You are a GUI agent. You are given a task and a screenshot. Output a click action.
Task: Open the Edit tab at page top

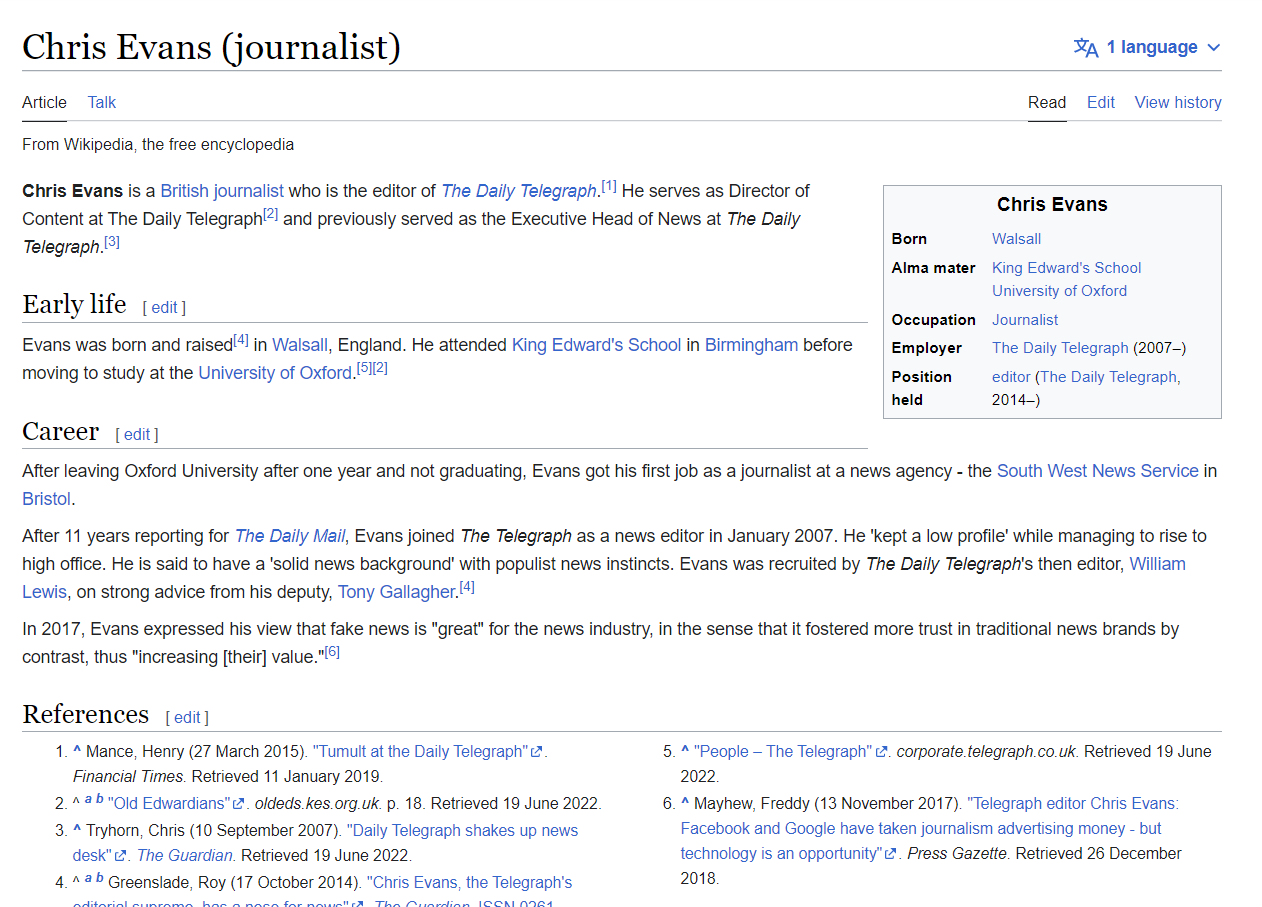(1101, 102)
